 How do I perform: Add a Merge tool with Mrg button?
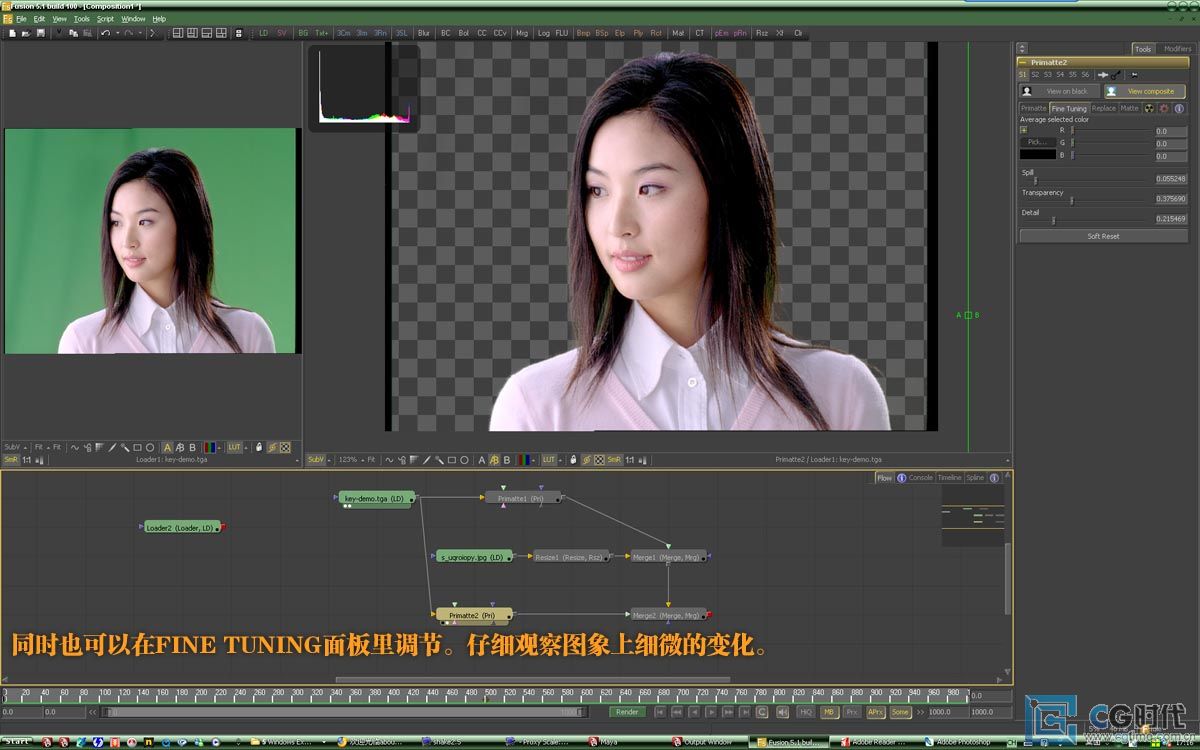522,33
